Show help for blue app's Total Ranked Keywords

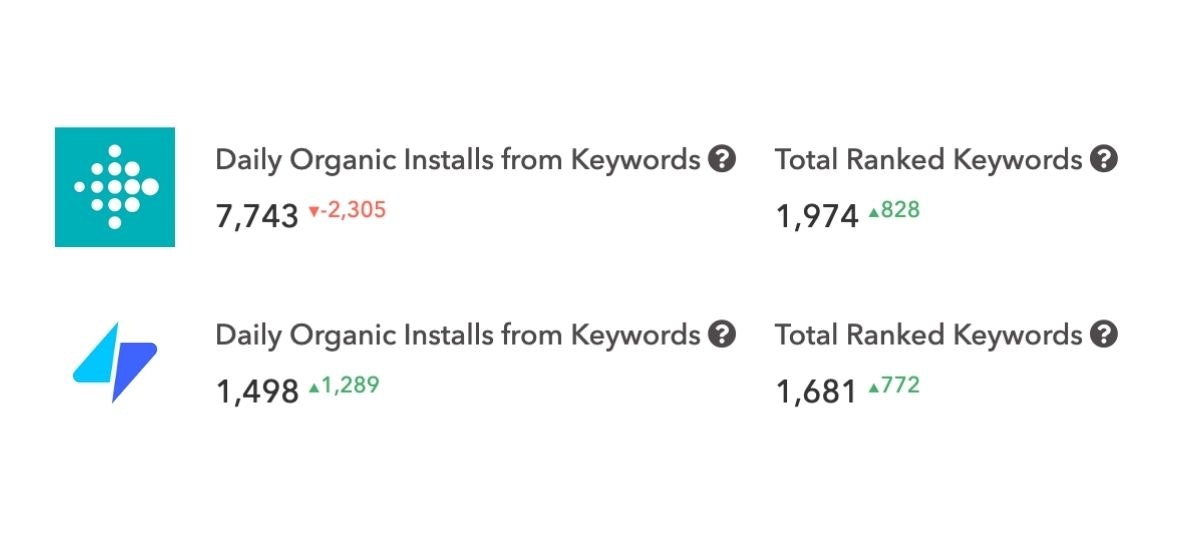(1104, 334)
